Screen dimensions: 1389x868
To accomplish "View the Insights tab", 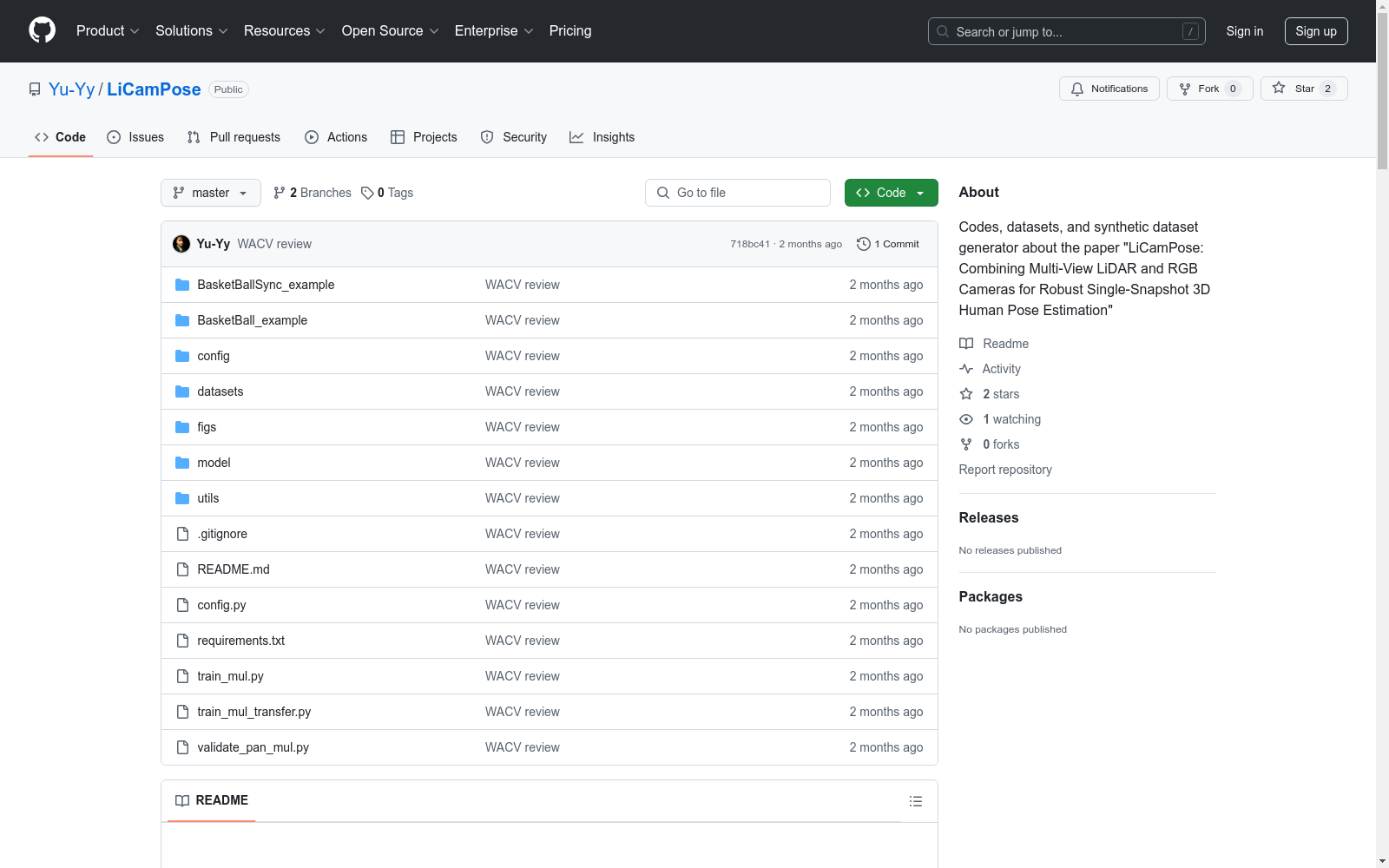I will click(x=602, y=137).
